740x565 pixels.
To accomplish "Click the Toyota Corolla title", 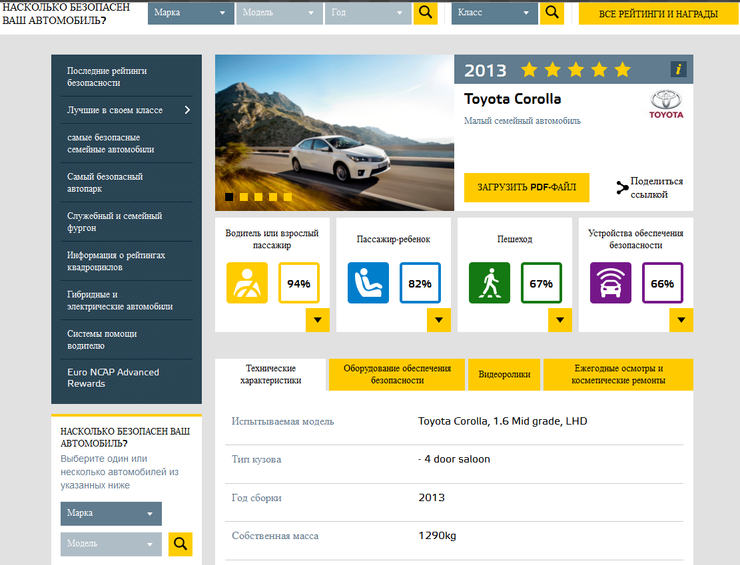I will (x=513, y=99).
